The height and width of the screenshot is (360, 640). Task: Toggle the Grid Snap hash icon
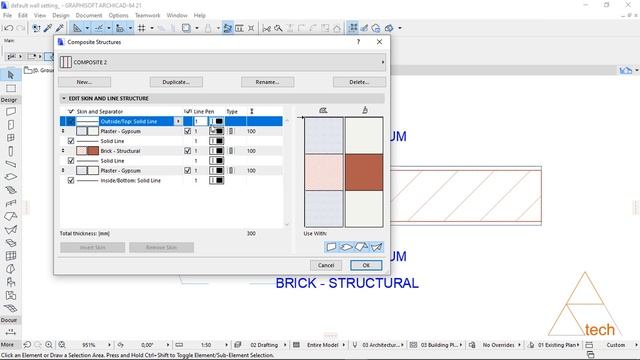click(x=142, y=28)
